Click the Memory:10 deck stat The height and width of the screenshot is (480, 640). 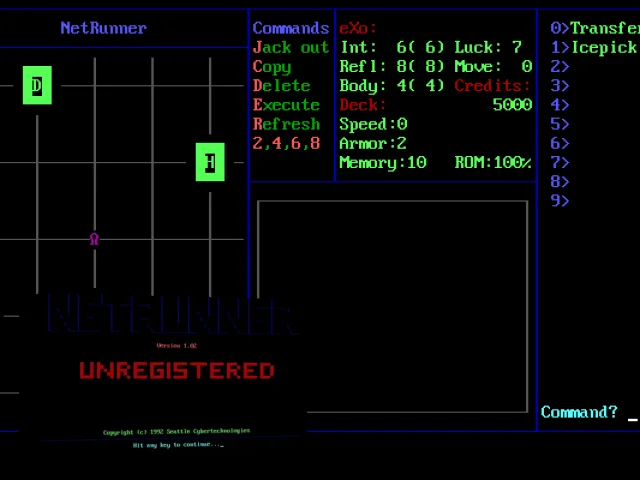click(383, 163)
